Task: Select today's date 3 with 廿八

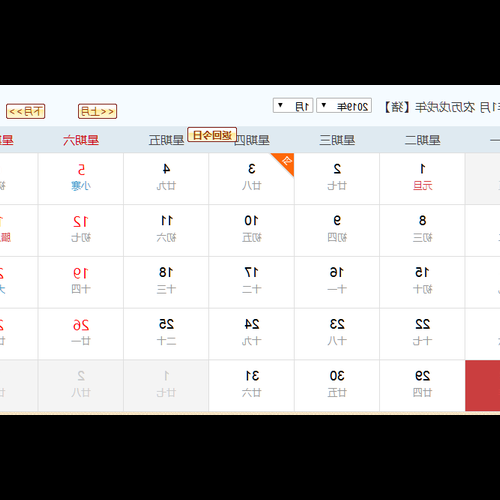Action: coord(251,179)
